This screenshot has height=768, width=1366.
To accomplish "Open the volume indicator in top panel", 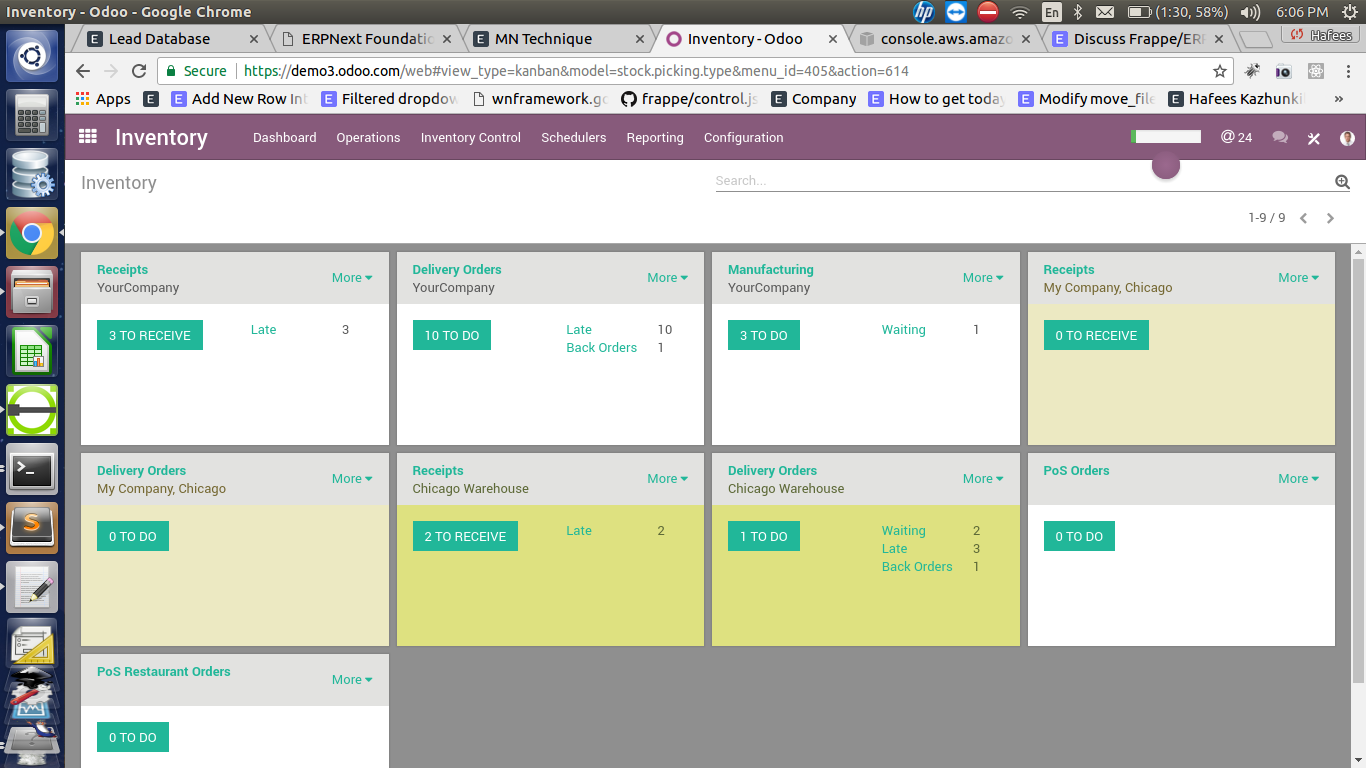I will (1250, 12).
